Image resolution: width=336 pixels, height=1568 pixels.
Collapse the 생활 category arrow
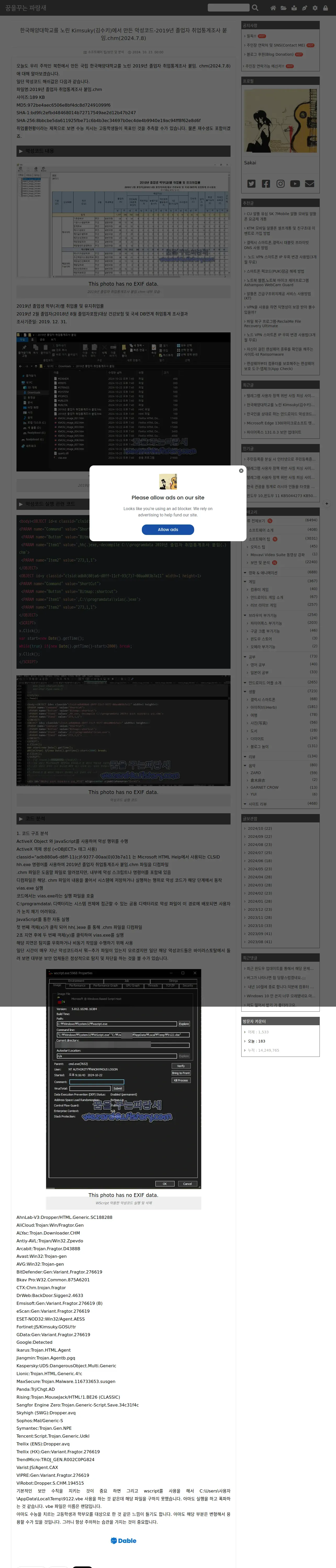coord(245,691)
